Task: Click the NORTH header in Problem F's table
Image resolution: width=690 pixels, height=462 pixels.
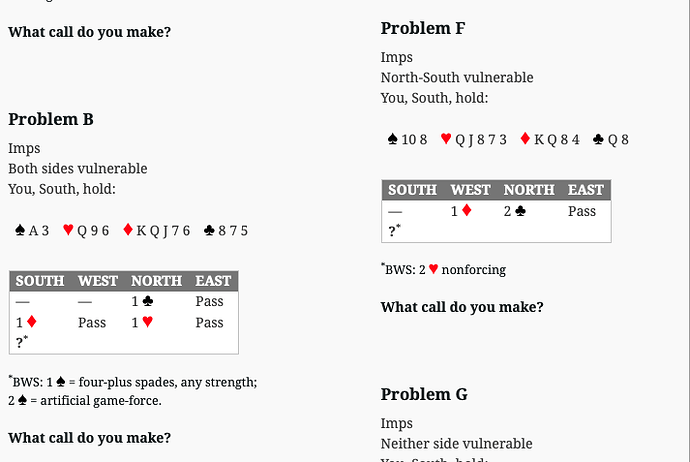Action: pyautogui.click(x=529, y=190)
